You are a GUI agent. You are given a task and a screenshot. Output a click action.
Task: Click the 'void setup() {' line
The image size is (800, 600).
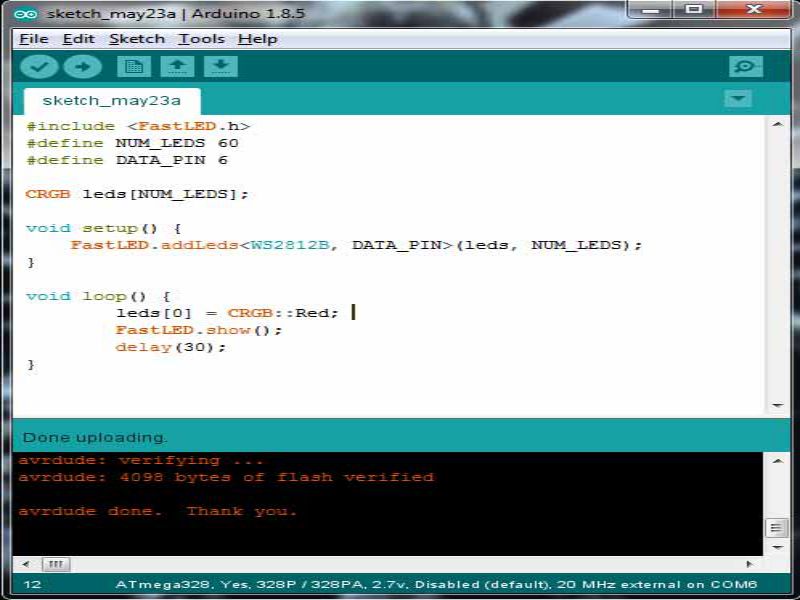[104, 228]
